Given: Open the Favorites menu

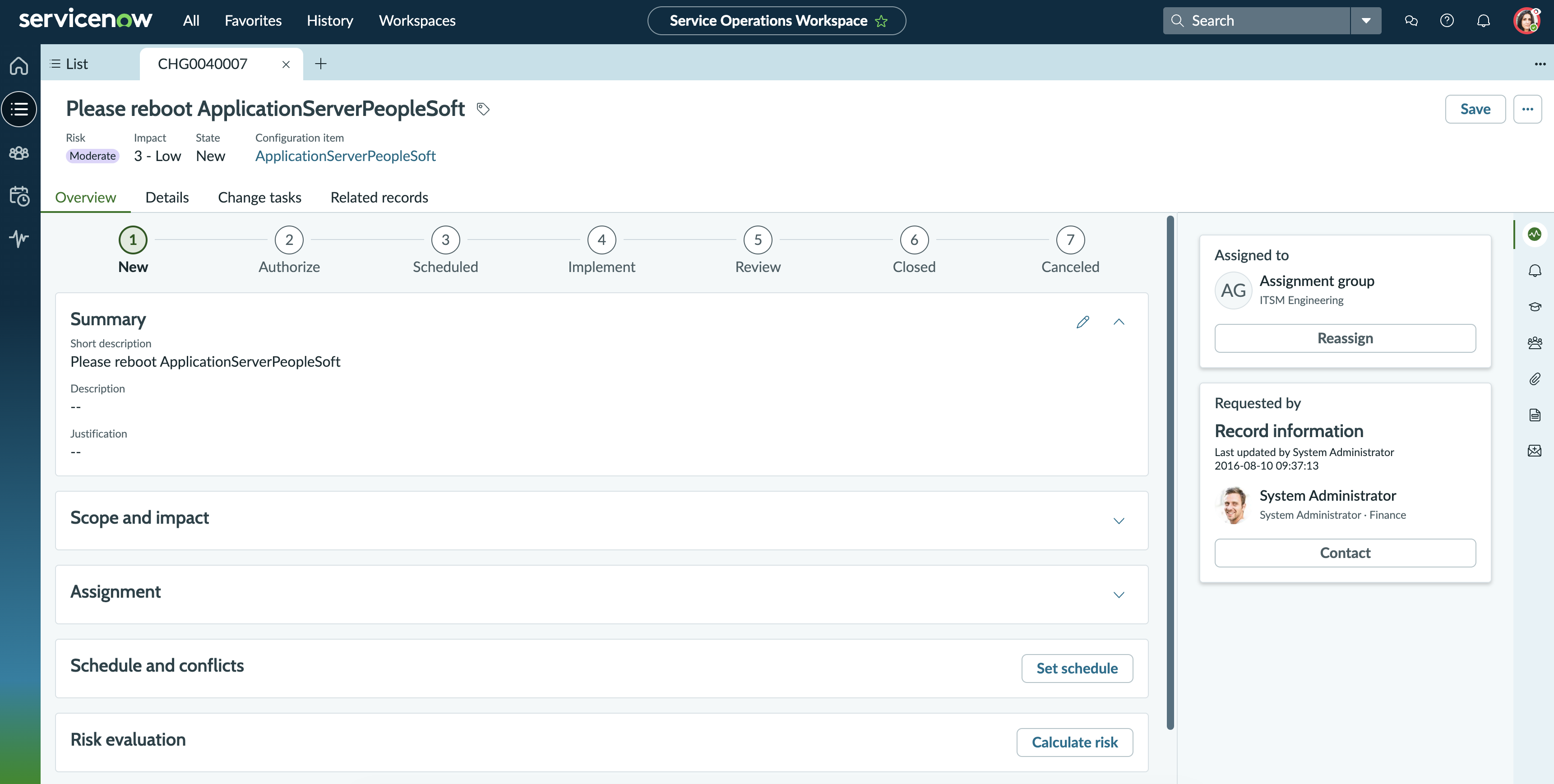Looking at the screenshot, I should click(254, 21).
